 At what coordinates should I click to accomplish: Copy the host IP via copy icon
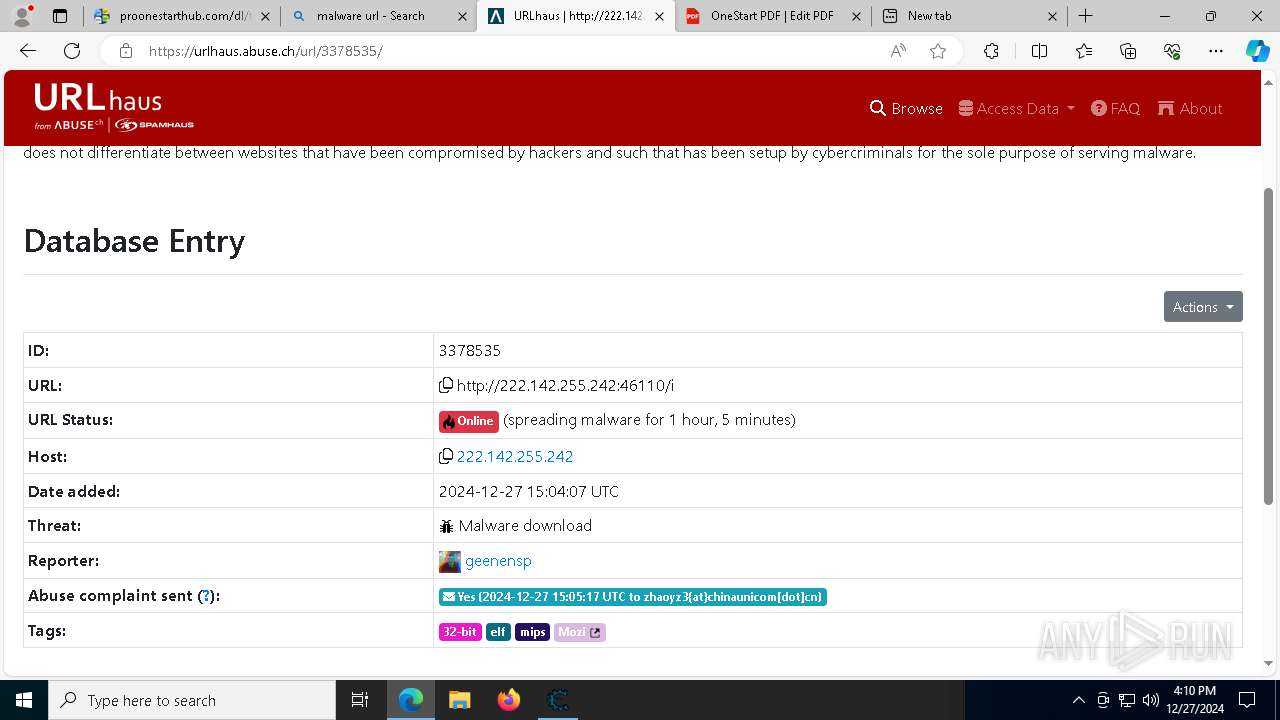tap(446, 456)
